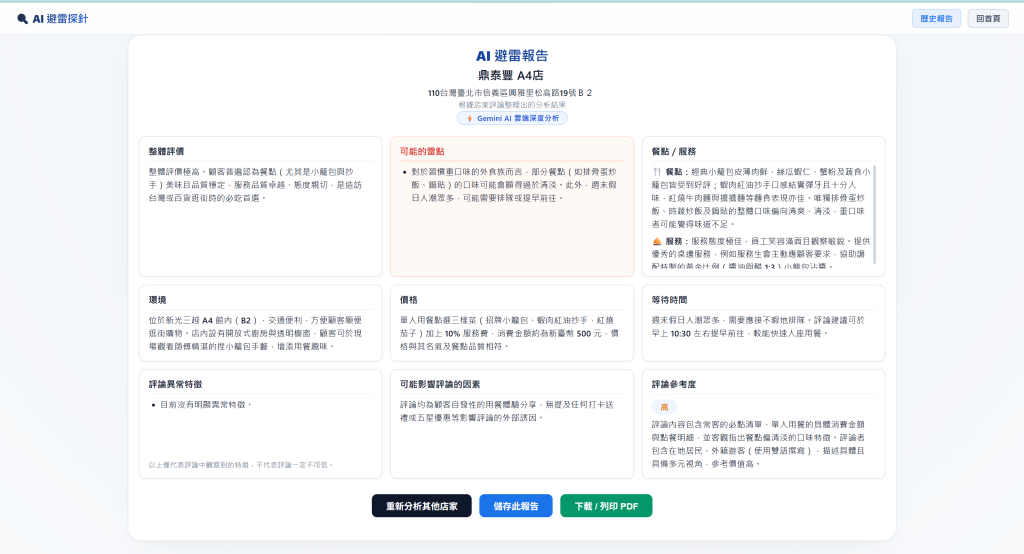Save report with 儲存此報告 button
The width and height of the screenshot is (1024, 554).
pos(516,506)
